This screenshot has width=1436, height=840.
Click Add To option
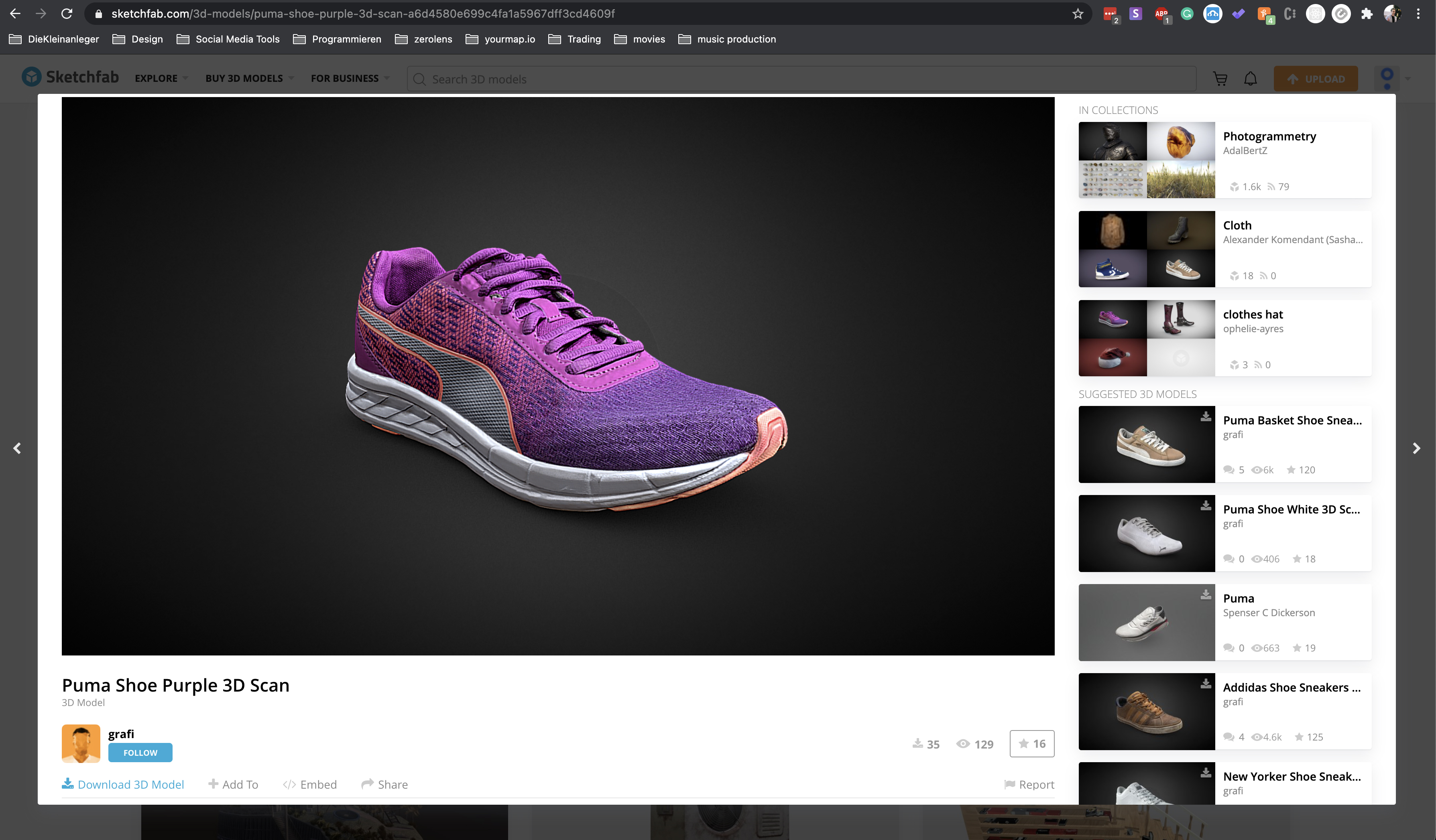(x=233, y=784)
